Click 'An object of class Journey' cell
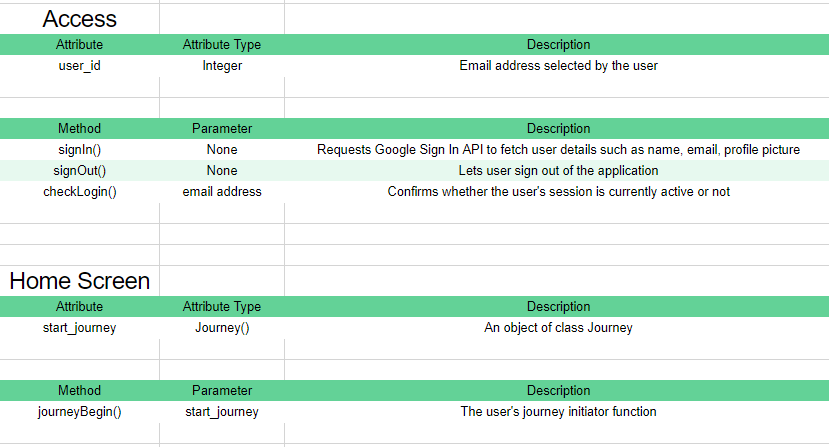Screen dimensions: 829x447 tap(558, 328)
